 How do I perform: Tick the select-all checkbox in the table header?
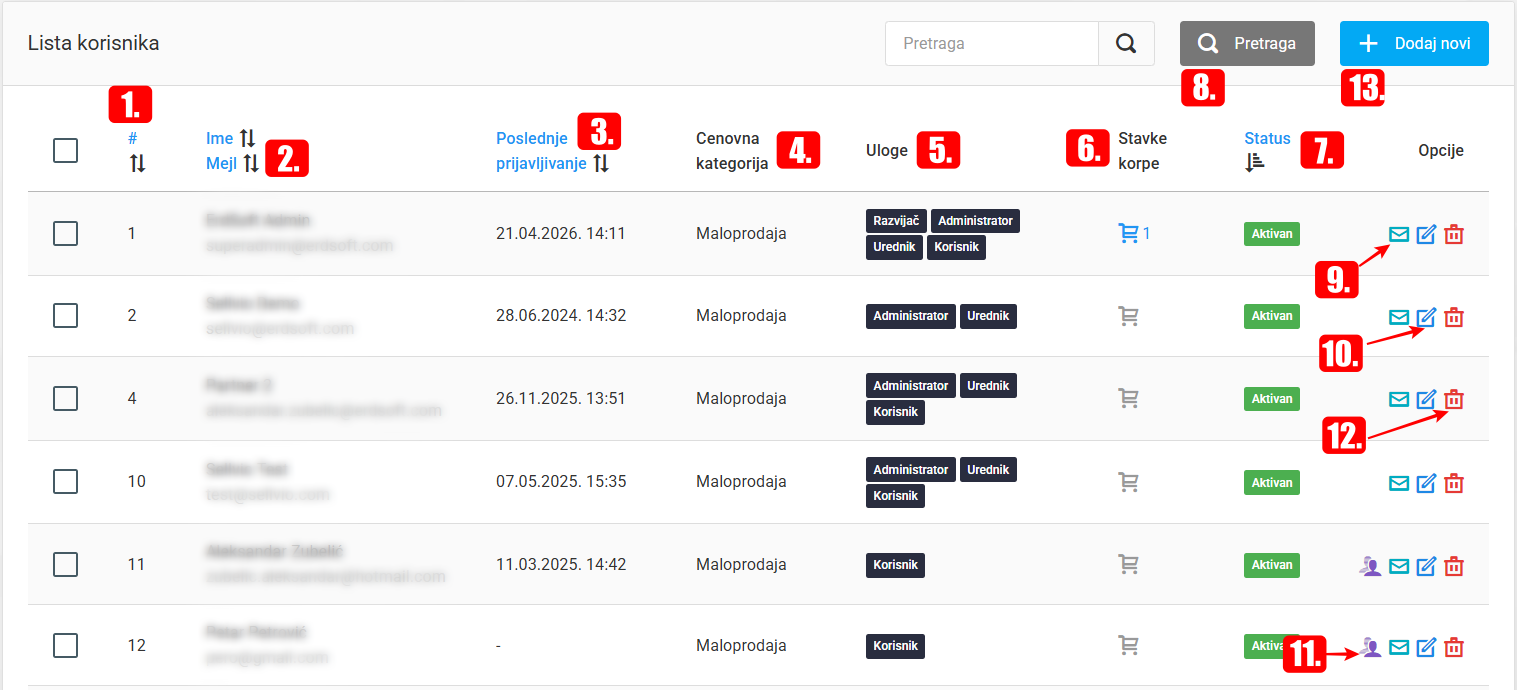click(65, 151)
